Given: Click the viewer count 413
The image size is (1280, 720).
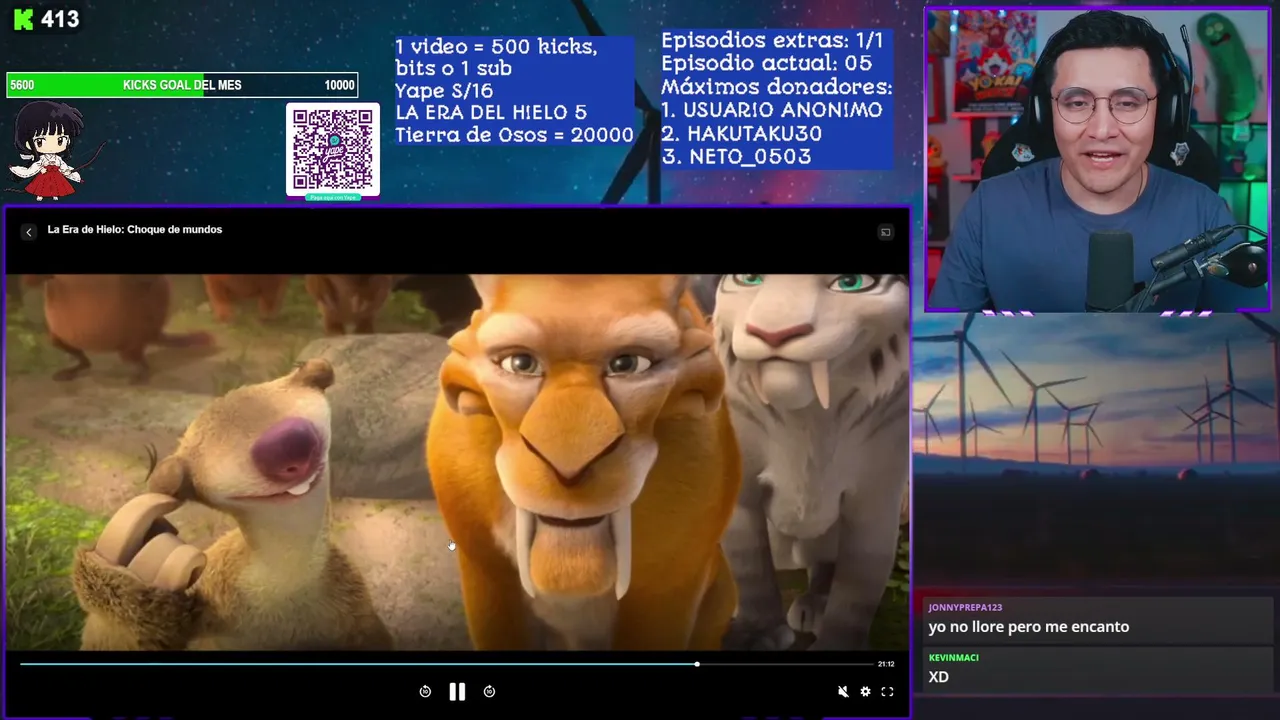Looking at the screenshot, I should [x=60, y=19].
